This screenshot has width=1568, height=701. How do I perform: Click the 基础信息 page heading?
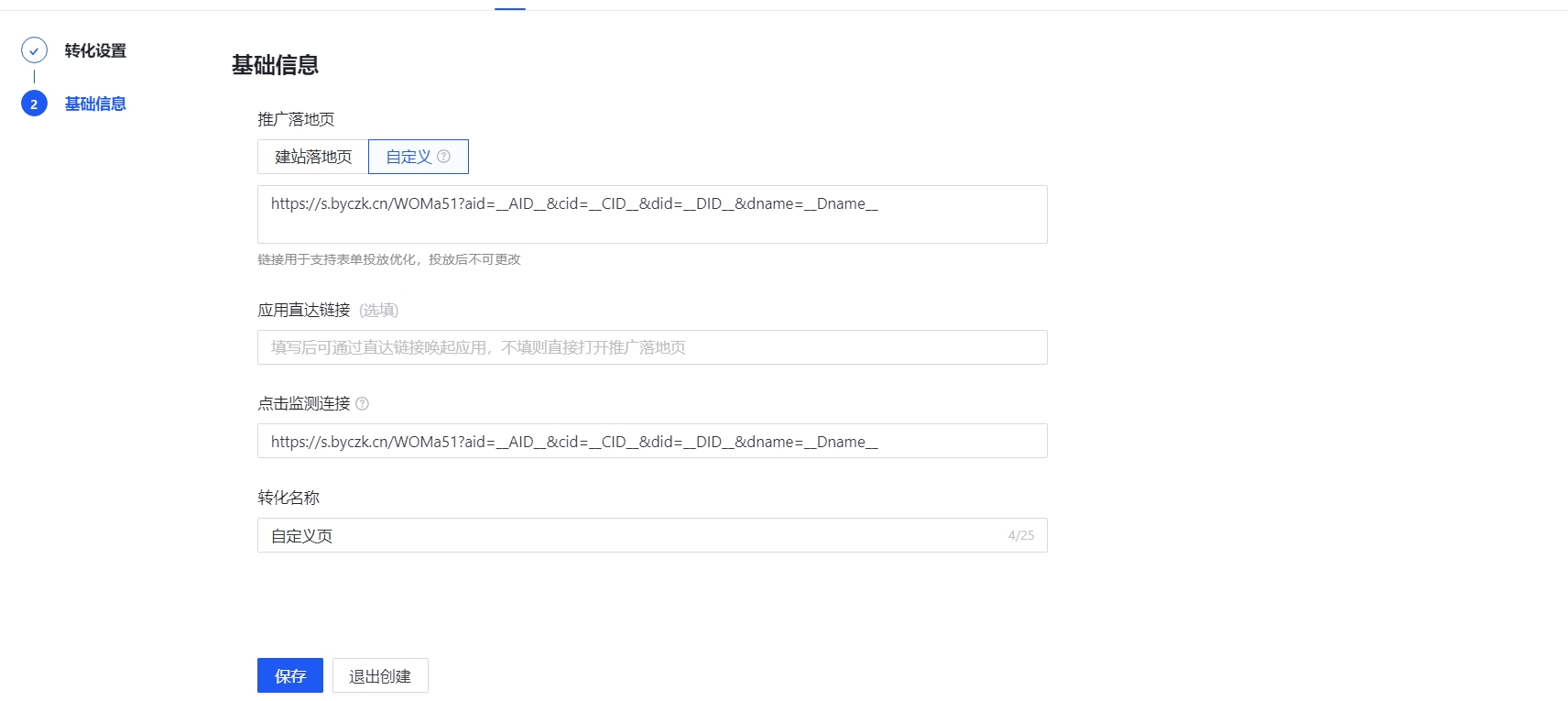[x=275, y=65]
